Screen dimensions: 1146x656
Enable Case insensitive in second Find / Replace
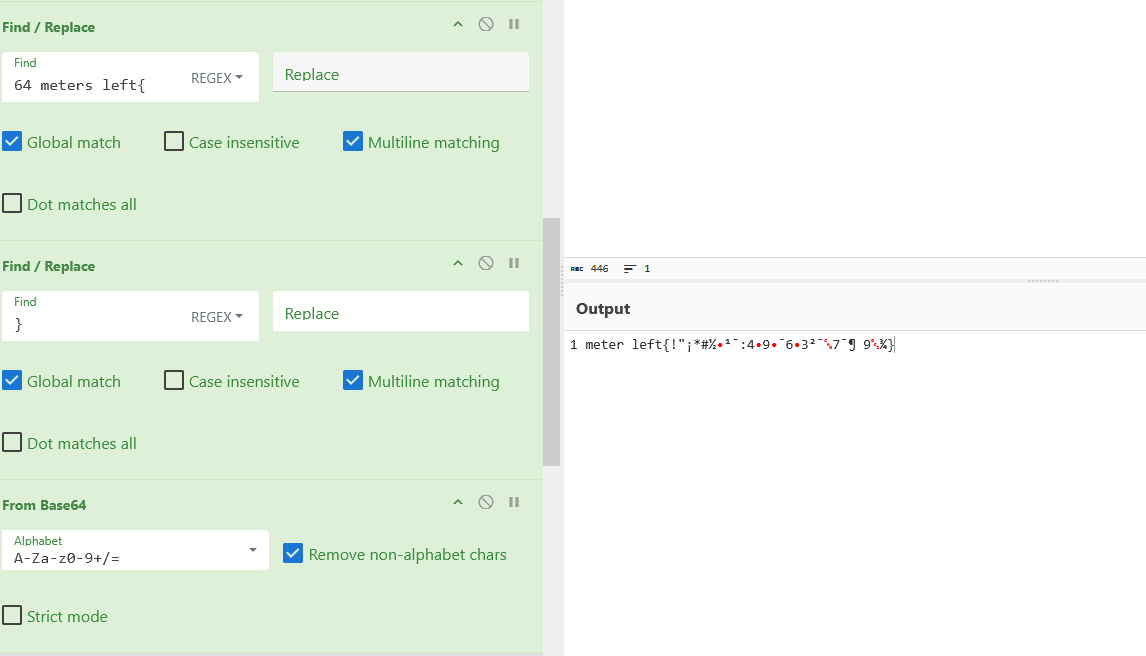click(174, 381)
